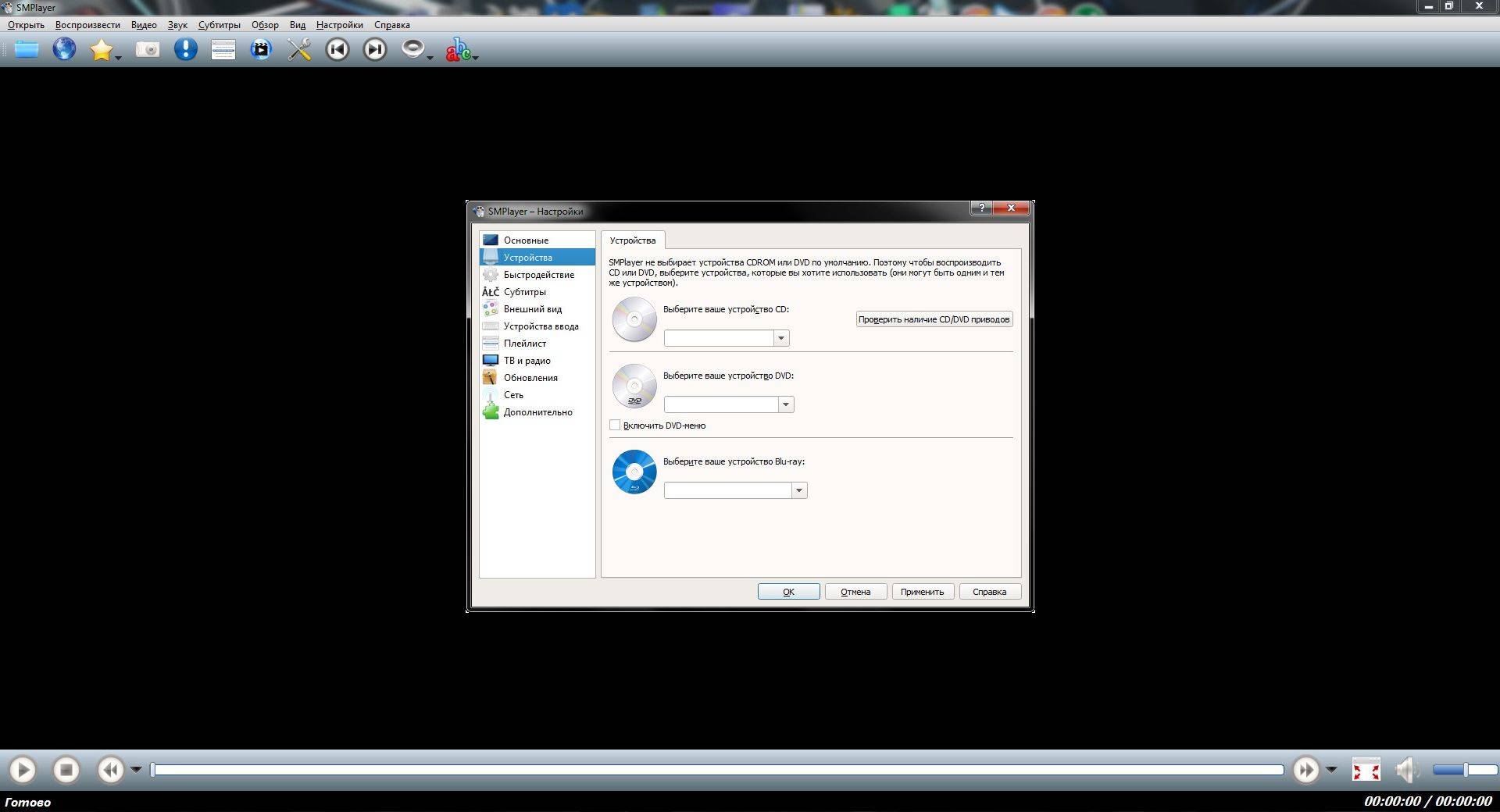
Task: Select Субтитры in settings sidebar
Action: pyautogui.click(x=537, y=291)
